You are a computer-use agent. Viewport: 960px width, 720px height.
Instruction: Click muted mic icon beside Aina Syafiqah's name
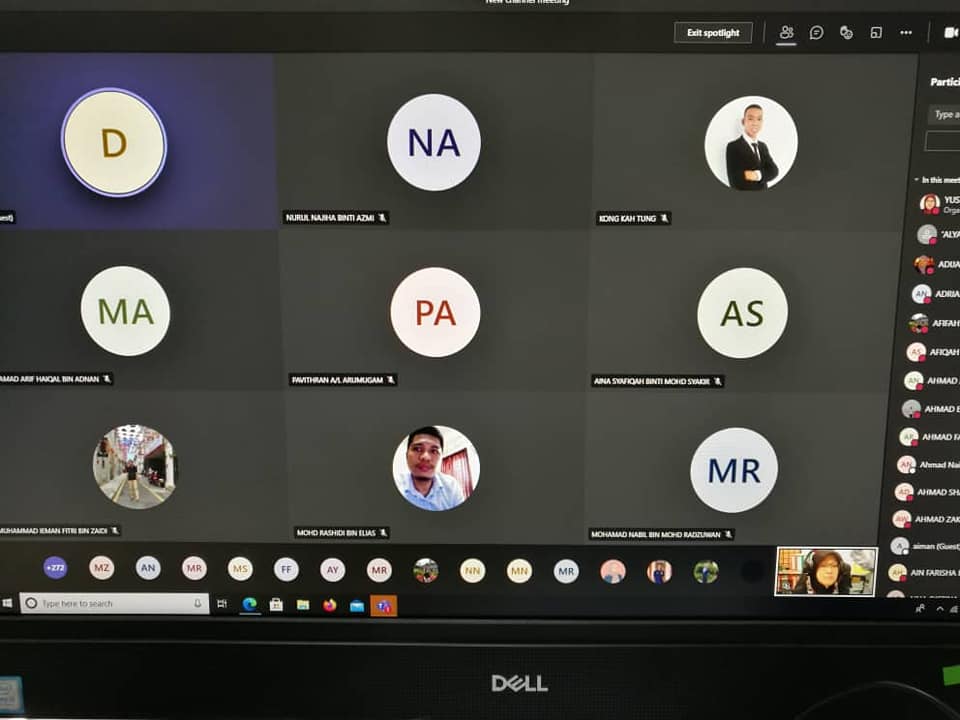point(718,381)
